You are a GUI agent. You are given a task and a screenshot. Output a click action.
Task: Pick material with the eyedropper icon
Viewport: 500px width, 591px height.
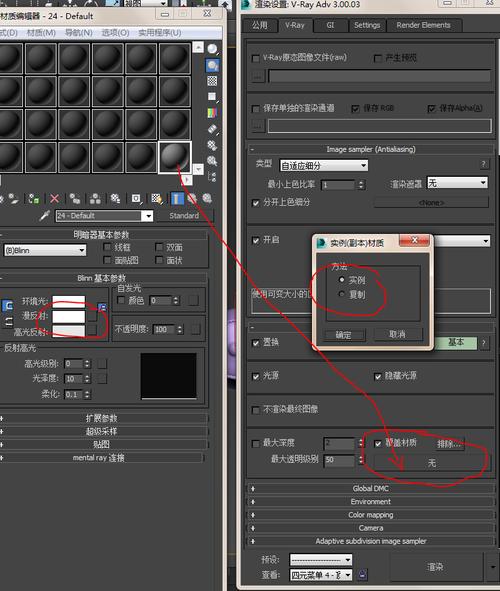(x=45, y=216)
